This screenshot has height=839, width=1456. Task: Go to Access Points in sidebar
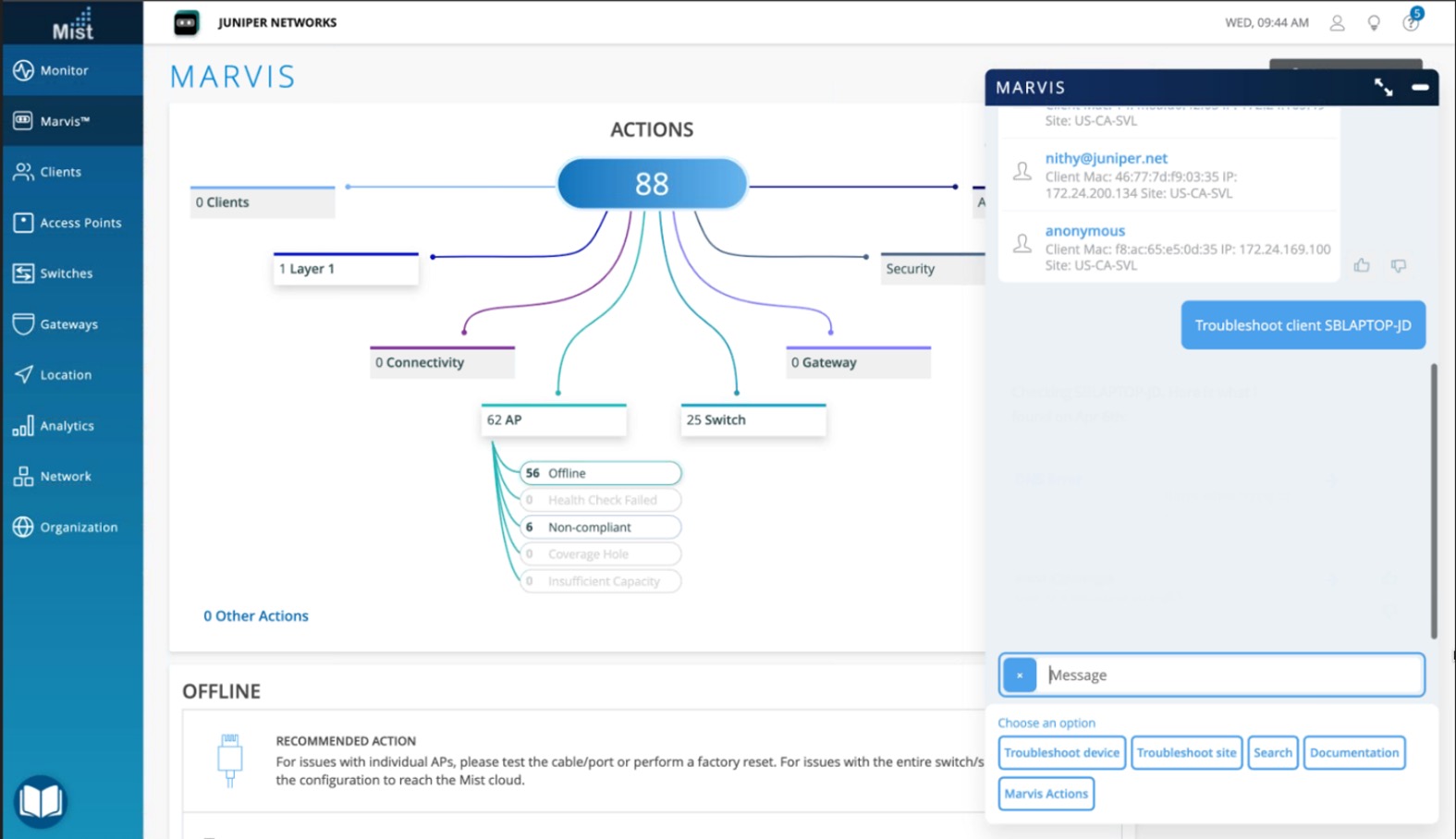pyautogui.click(x=80, y=223)
